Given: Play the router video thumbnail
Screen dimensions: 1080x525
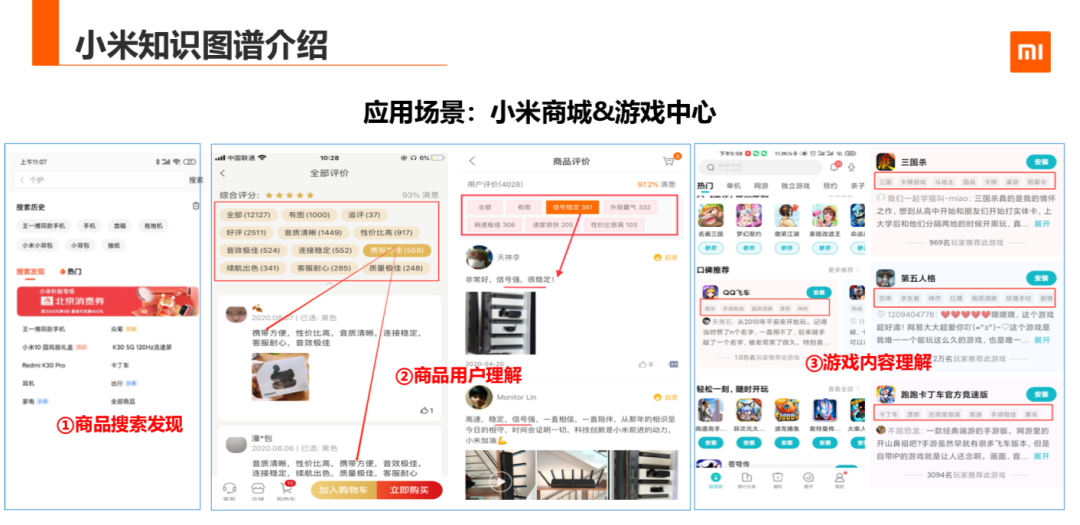Looking at the screenshot, I should [501, 480].
